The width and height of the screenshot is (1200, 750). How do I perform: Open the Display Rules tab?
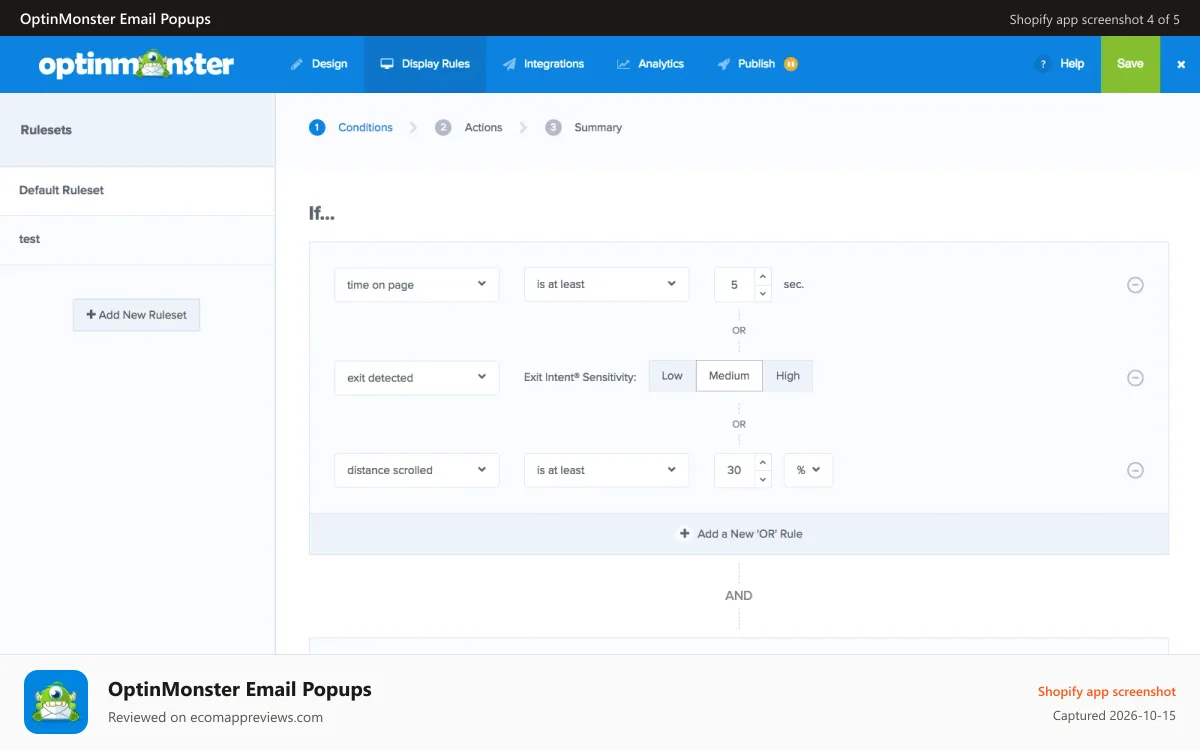point(425,64)
